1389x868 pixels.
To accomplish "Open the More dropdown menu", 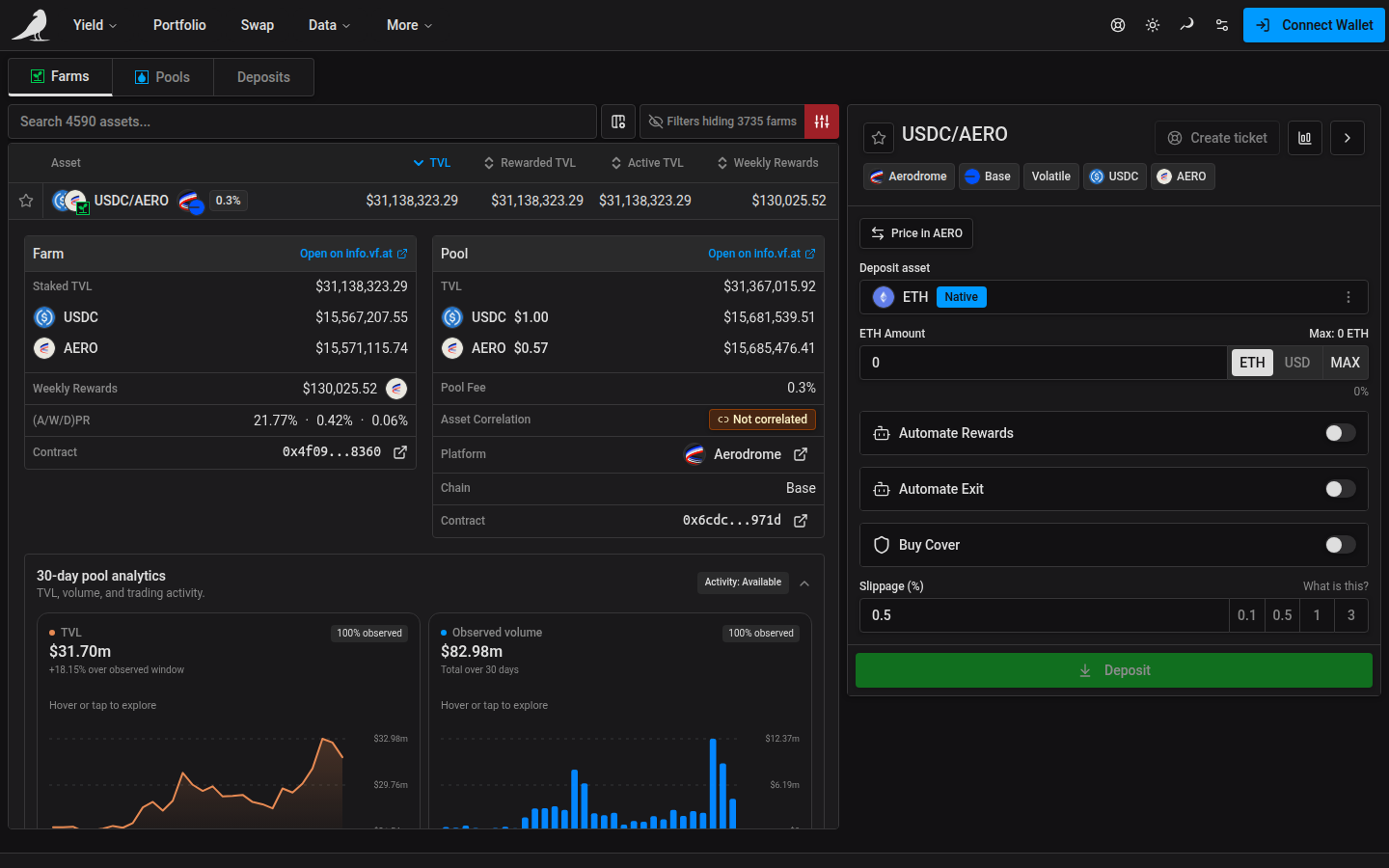I will pos(409,25).
